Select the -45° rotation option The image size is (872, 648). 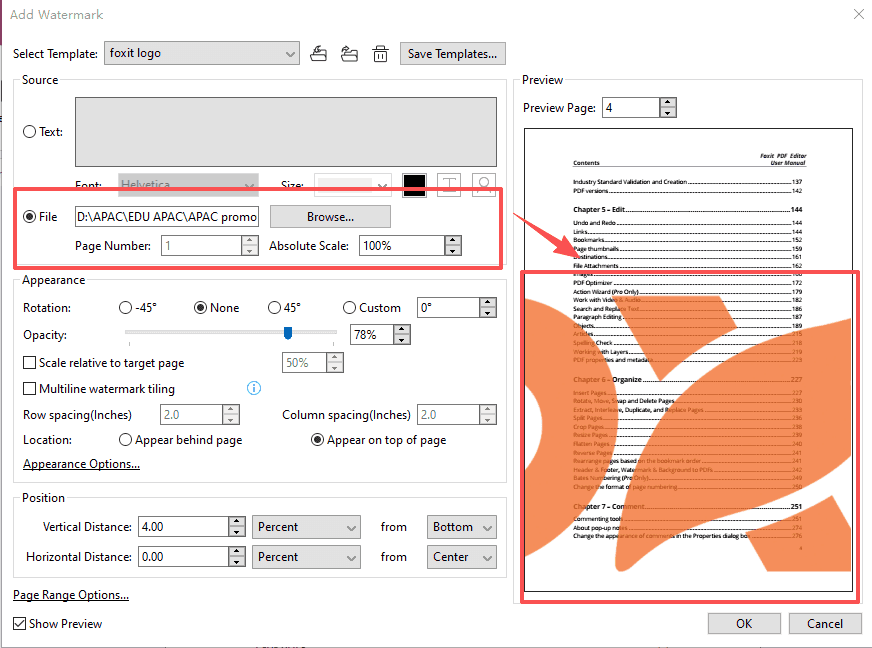[126, 308]
